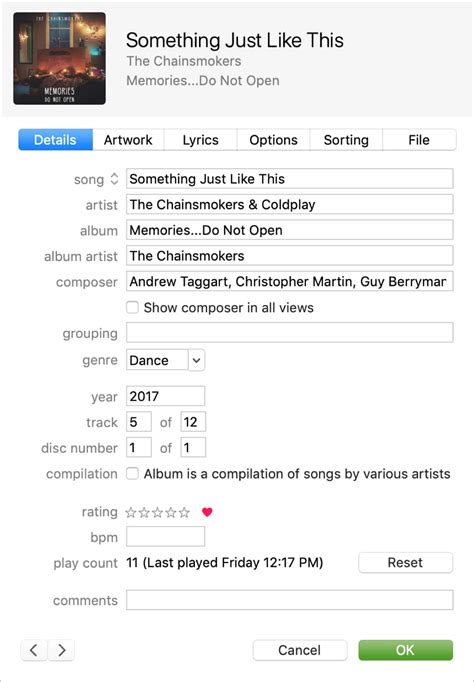The image size is (474, 682).
Task: Click the album artwork thumbnail
Action: 59,58
